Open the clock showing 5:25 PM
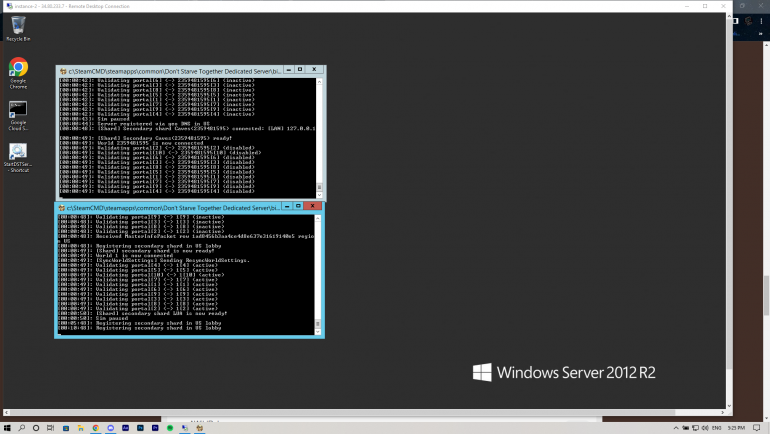The image size is (770, 434). pyautogui.click(x=736, y=428)
